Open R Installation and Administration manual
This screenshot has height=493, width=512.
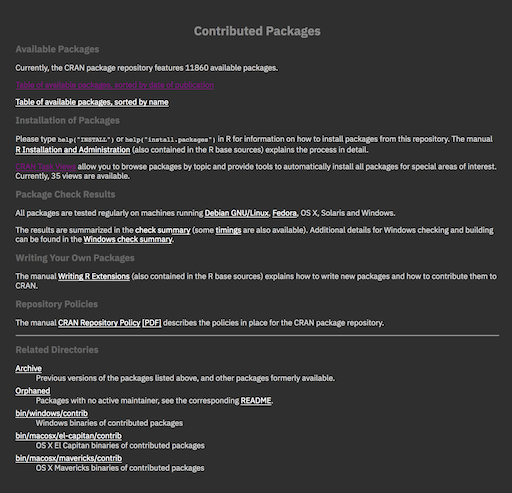point(73,150)
